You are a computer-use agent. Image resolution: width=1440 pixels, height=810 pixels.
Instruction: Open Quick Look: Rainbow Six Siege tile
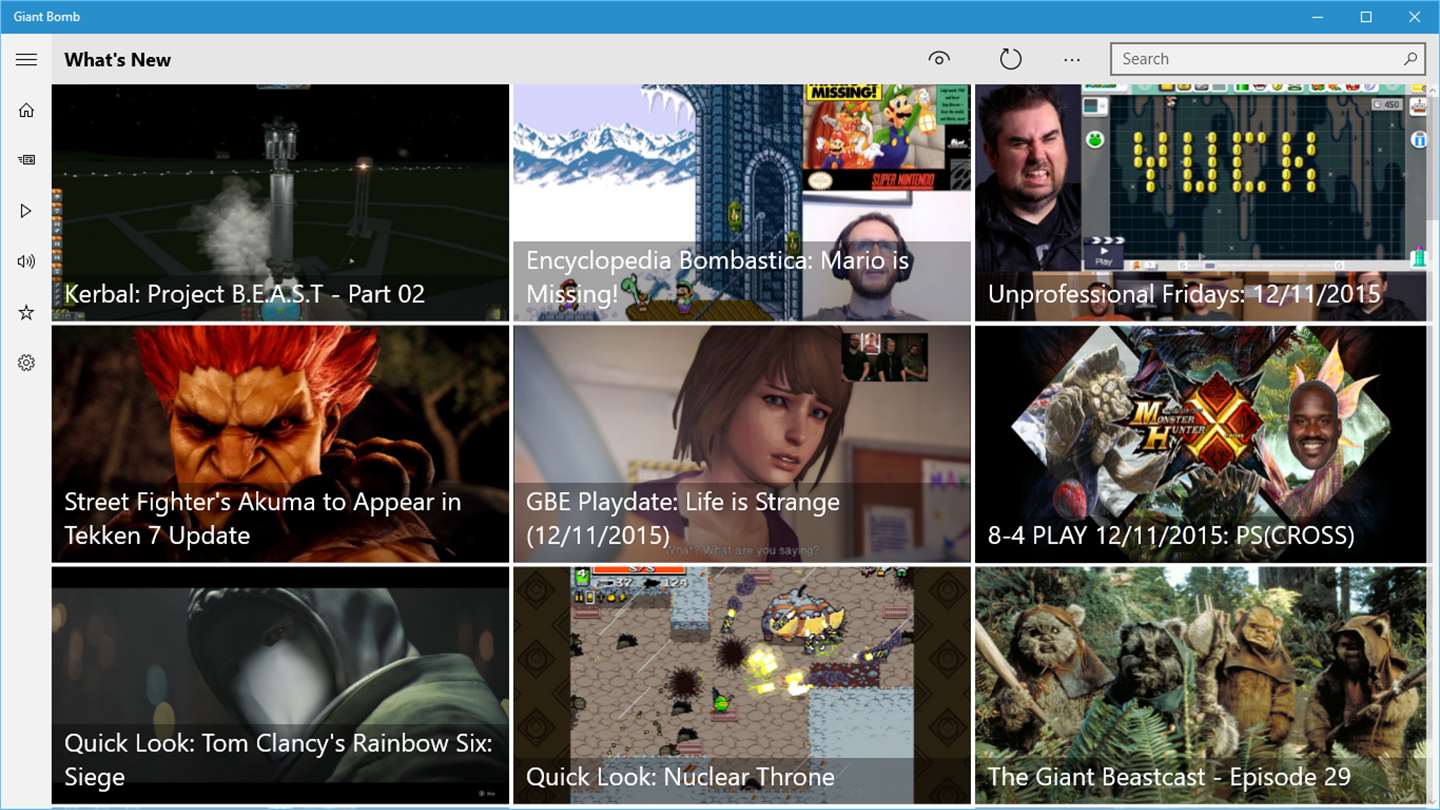[x=281, y=685]
